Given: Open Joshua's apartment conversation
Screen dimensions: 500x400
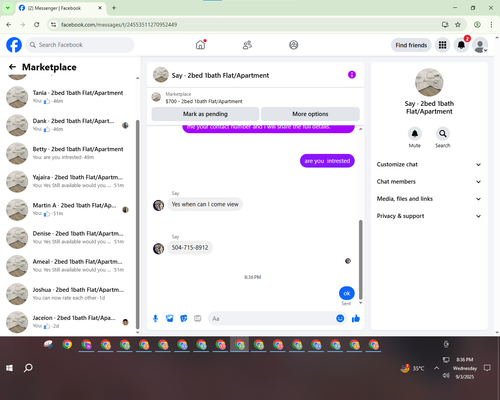Looking at the screenshot, I should coord(68,294).
